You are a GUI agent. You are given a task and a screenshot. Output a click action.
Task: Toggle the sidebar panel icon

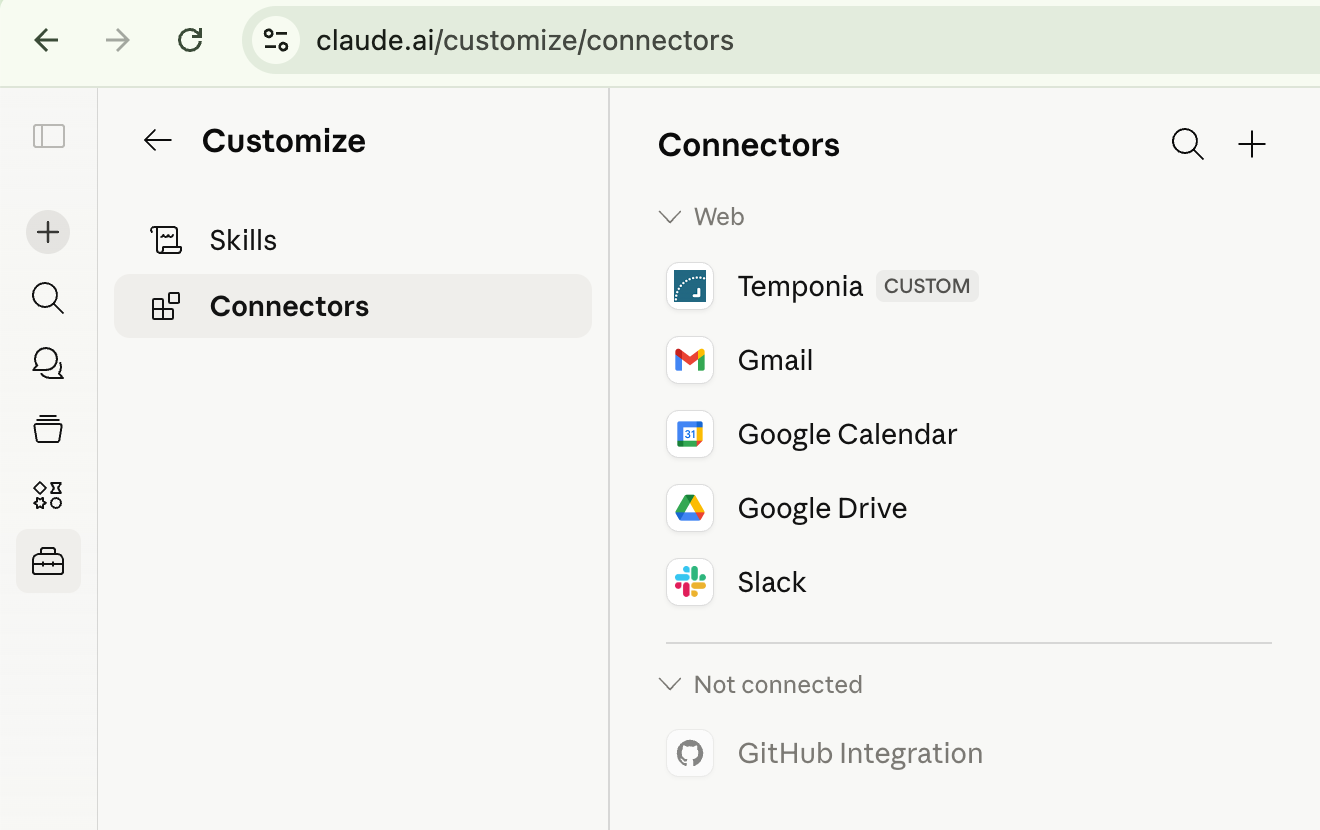pyautogui.click(x=49, y=136)
